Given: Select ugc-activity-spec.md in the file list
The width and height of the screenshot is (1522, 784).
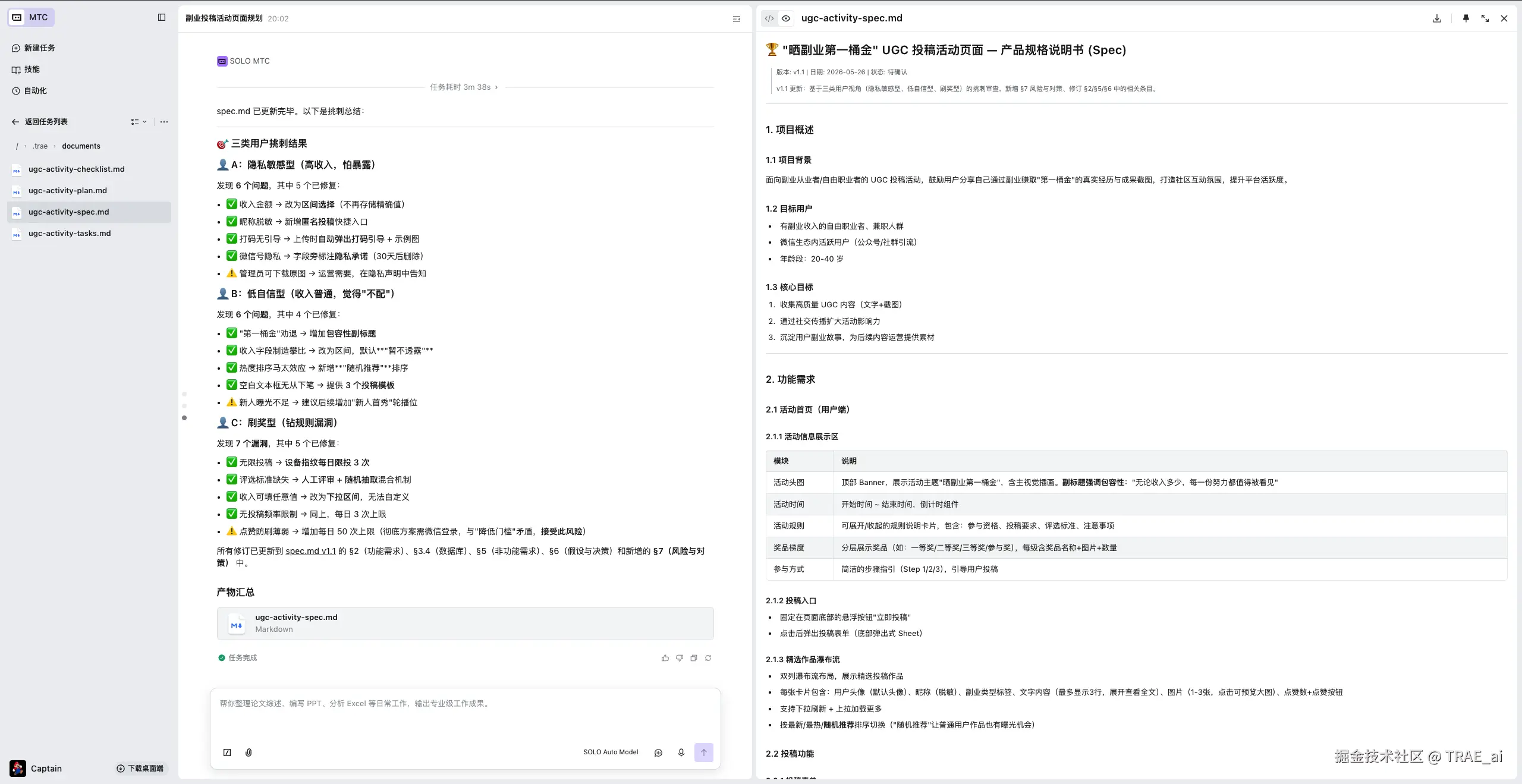Looking at the screenshot, I should pyautogui.click(x=89, y=212).
